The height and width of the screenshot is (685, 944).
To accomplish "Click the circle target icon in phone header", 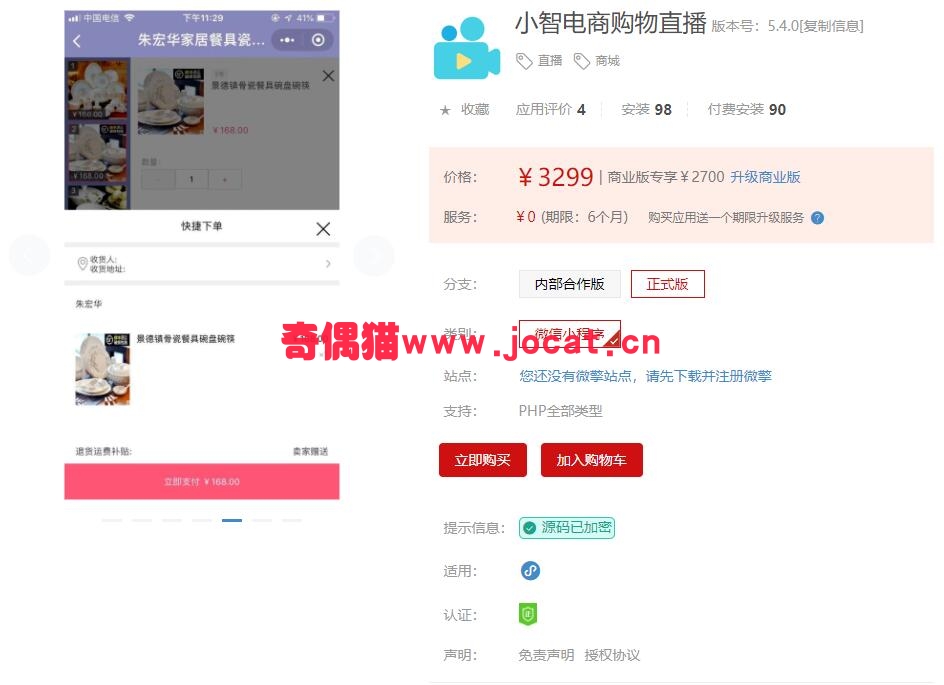I will 318,40.
